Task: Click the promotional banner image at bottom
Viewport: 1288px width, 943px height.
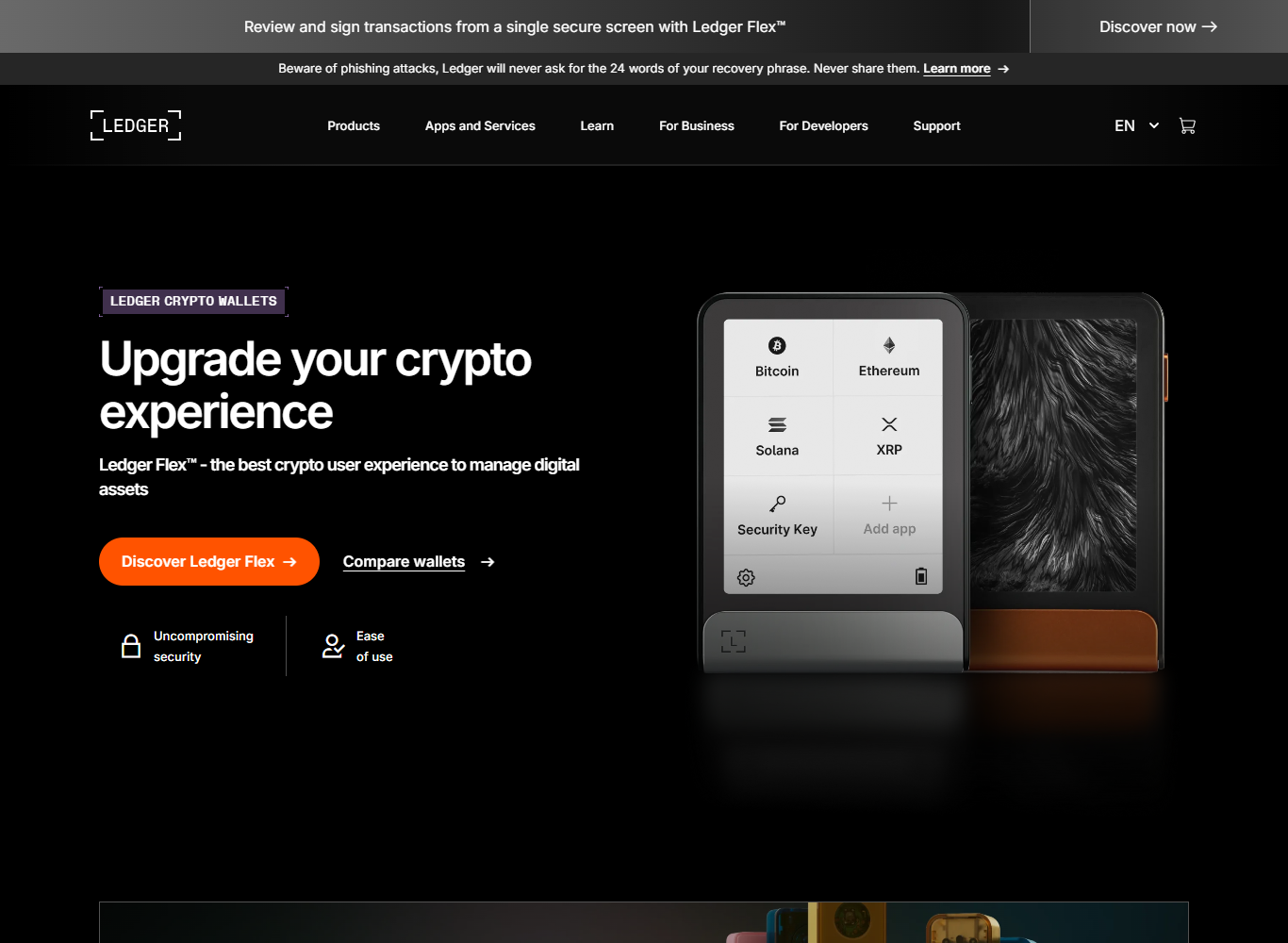Action: click(x=644, y=922)
